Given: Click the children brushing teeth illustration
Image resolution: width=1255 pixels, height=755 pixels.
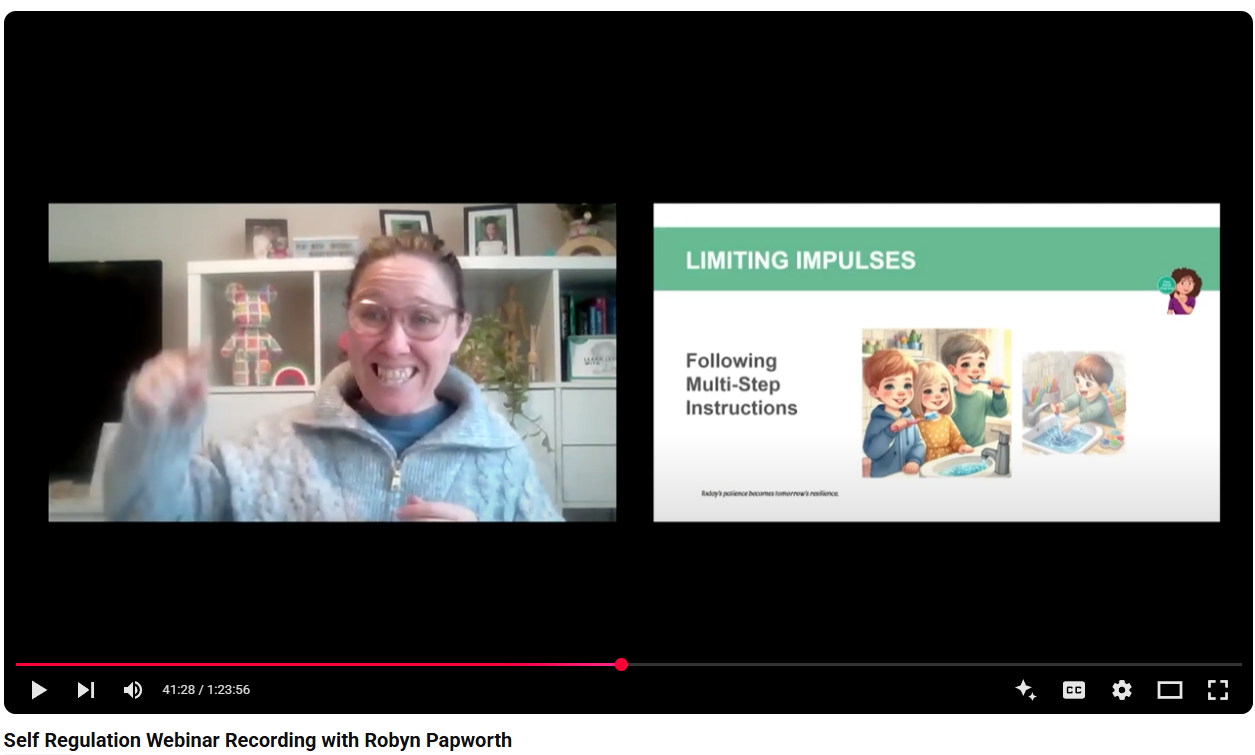Looking at the screenshot, I should pos(936,403).
